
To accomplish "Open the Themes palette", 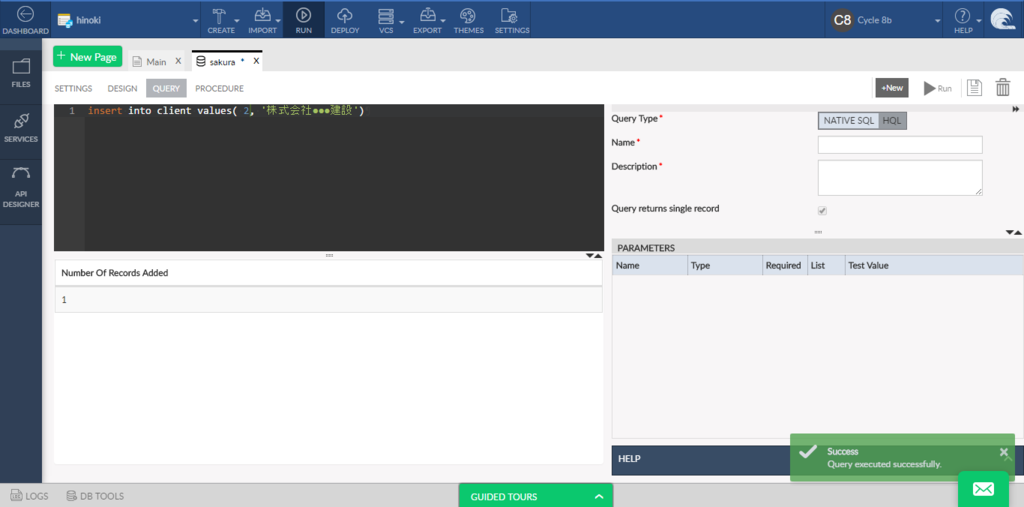I will (468, 20).
